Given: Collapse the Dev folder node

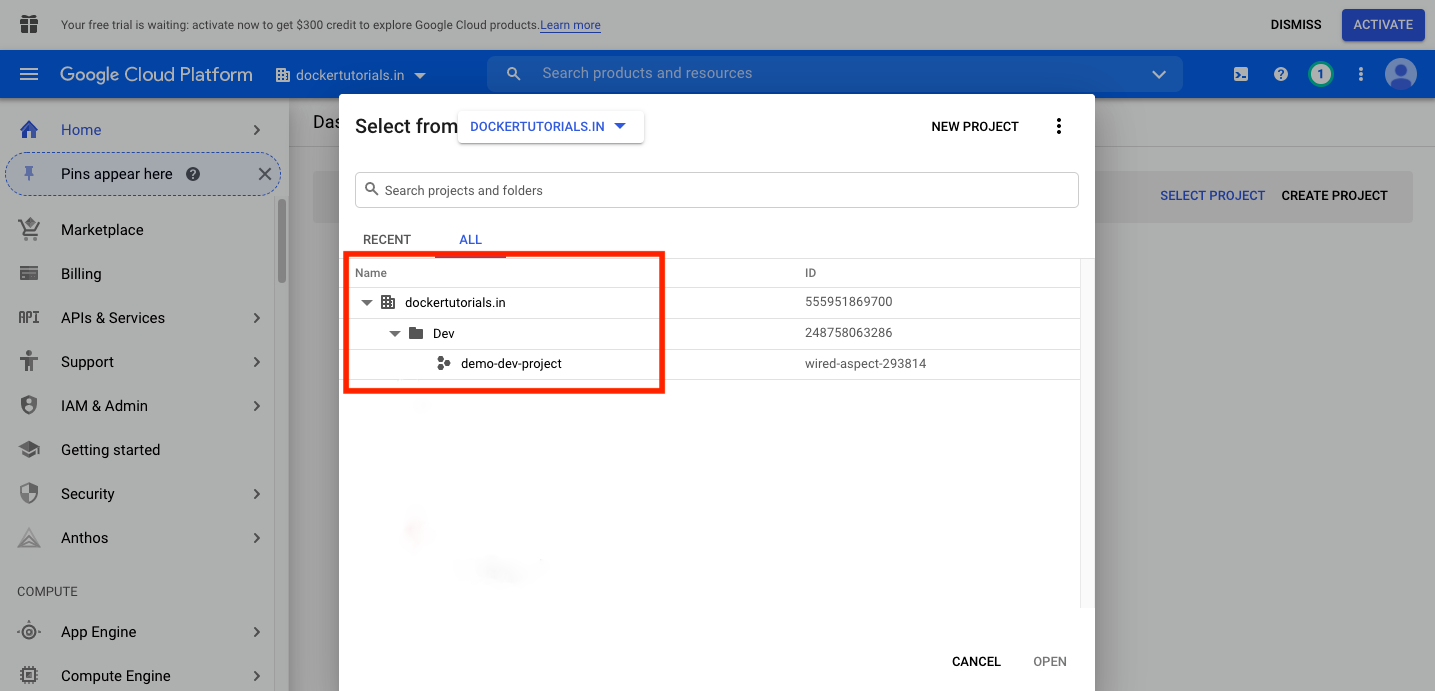Looking at the screenshot, I should (395, 333).
